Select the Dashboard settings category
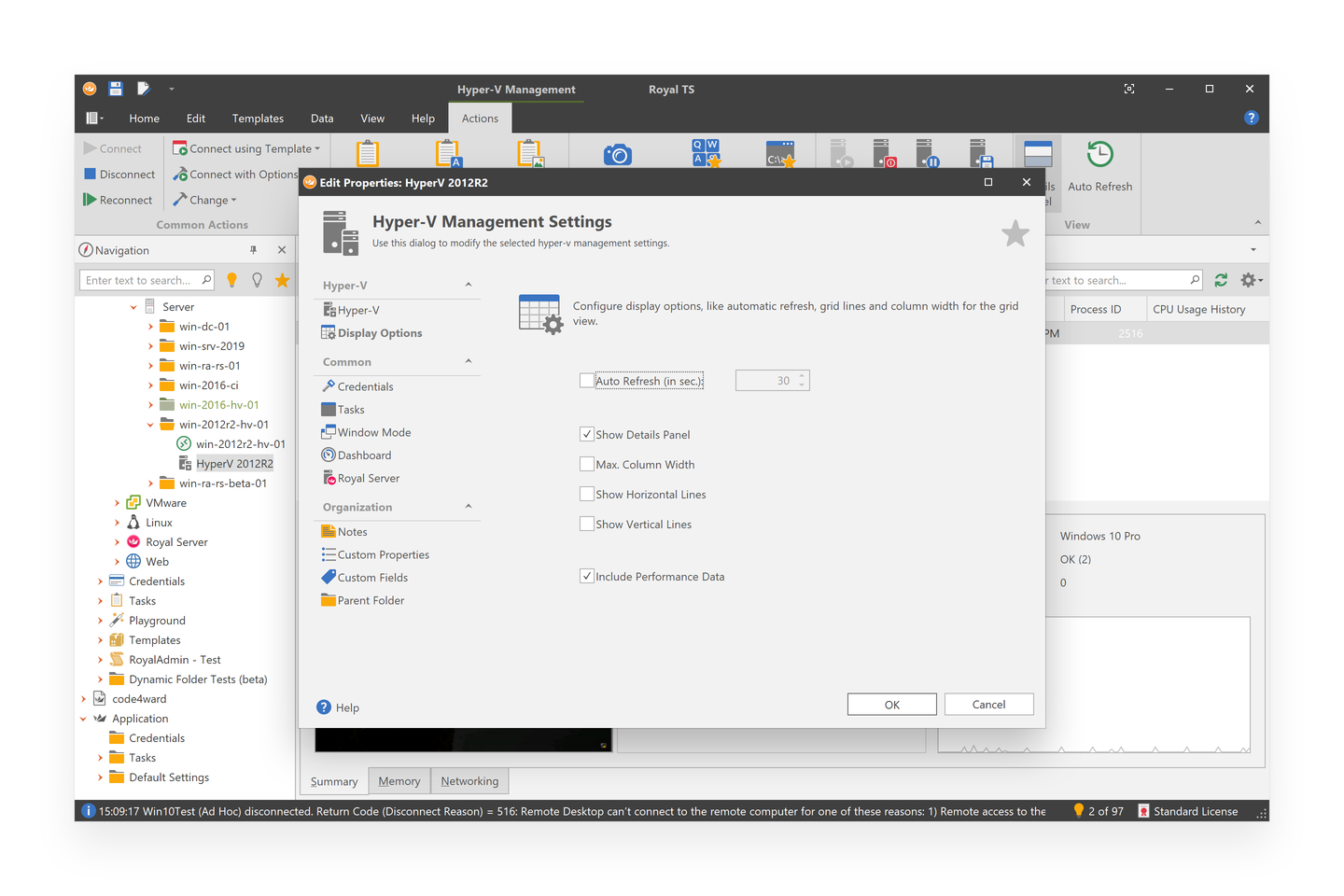Viewport: 1344px width, 896px height. click(x=364, y=455)
